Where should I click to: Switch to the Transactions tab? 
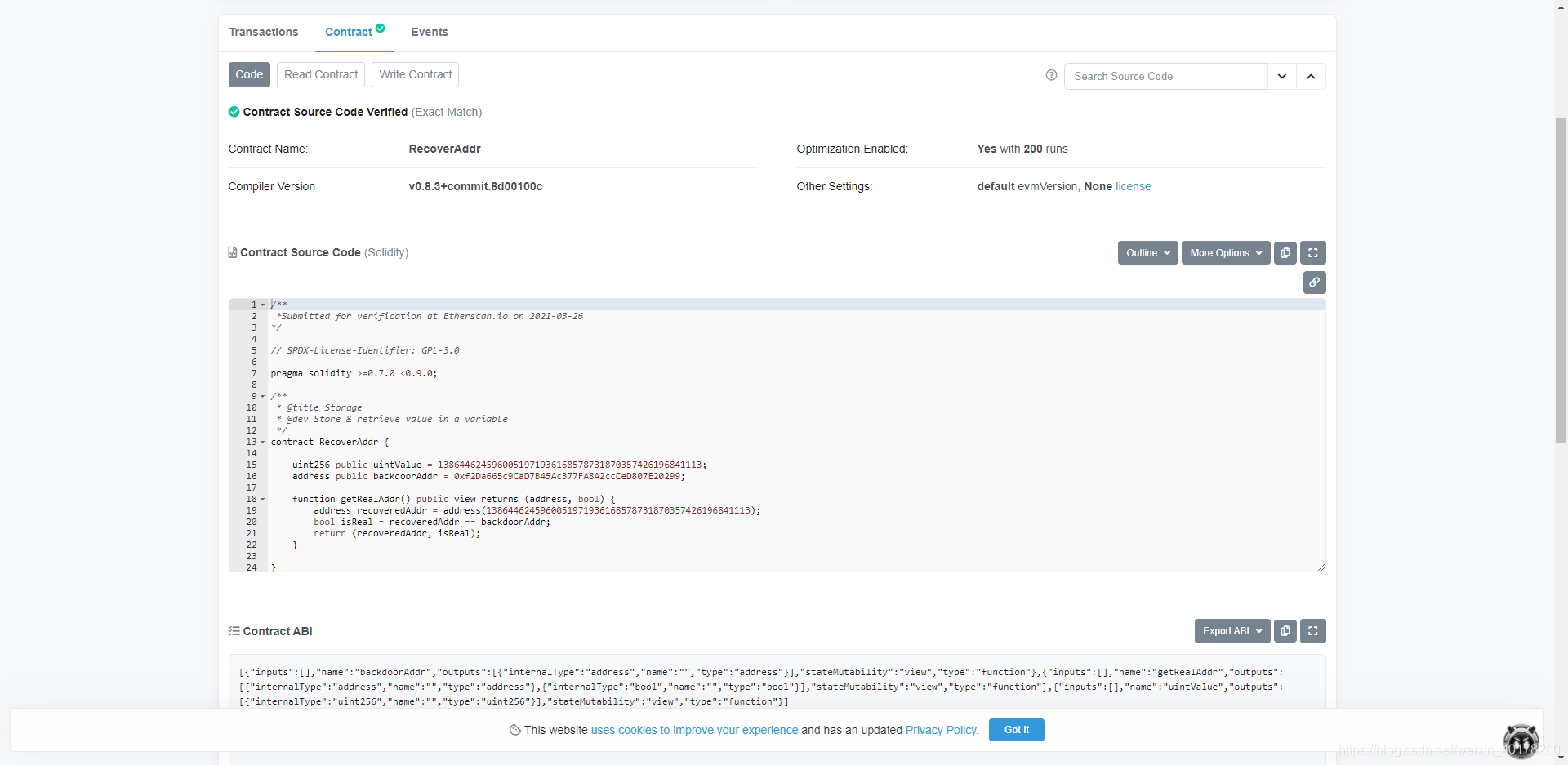[x=264, y=32]
